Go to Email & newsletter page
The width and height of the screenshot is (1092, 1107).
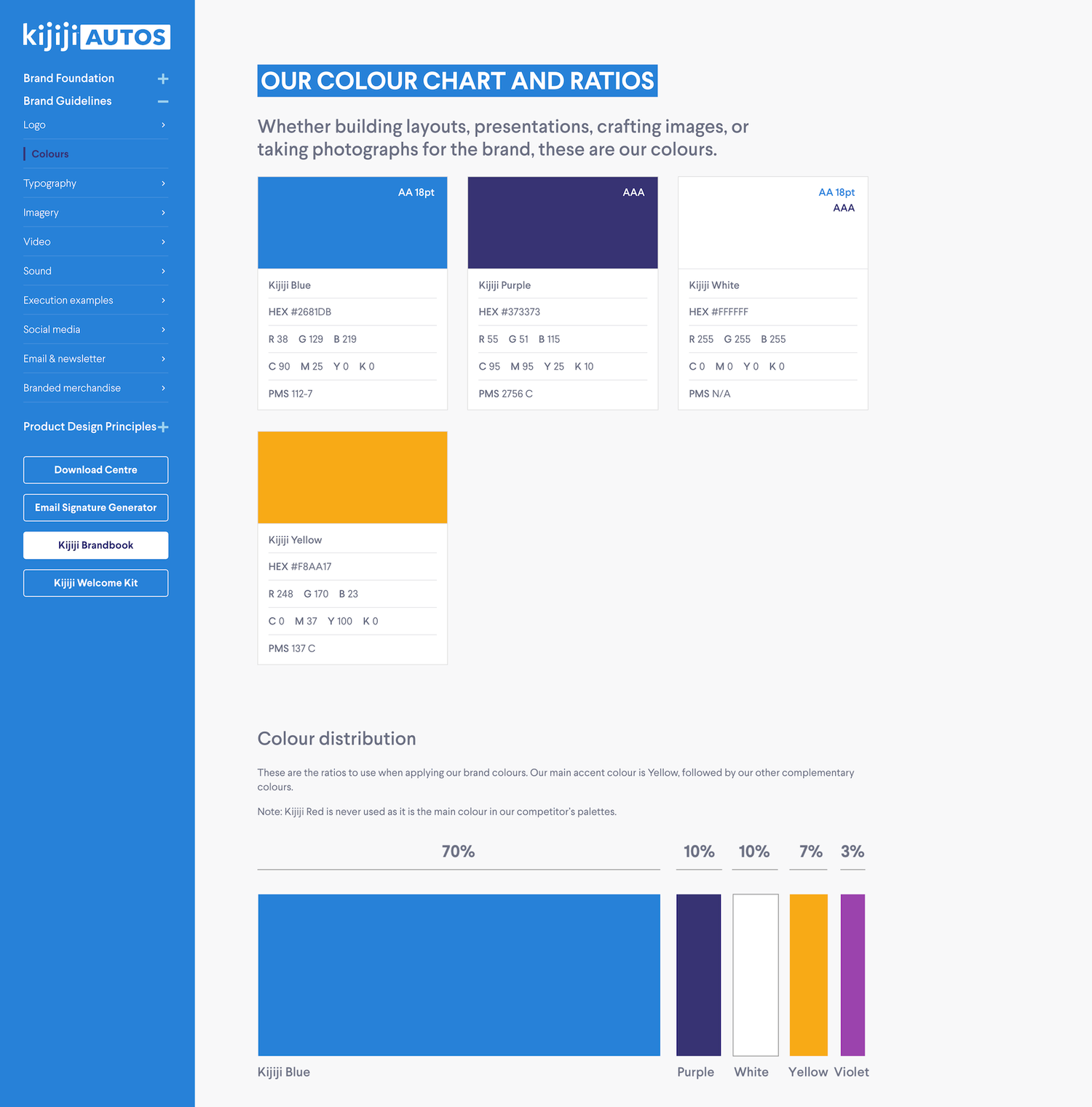64,359
